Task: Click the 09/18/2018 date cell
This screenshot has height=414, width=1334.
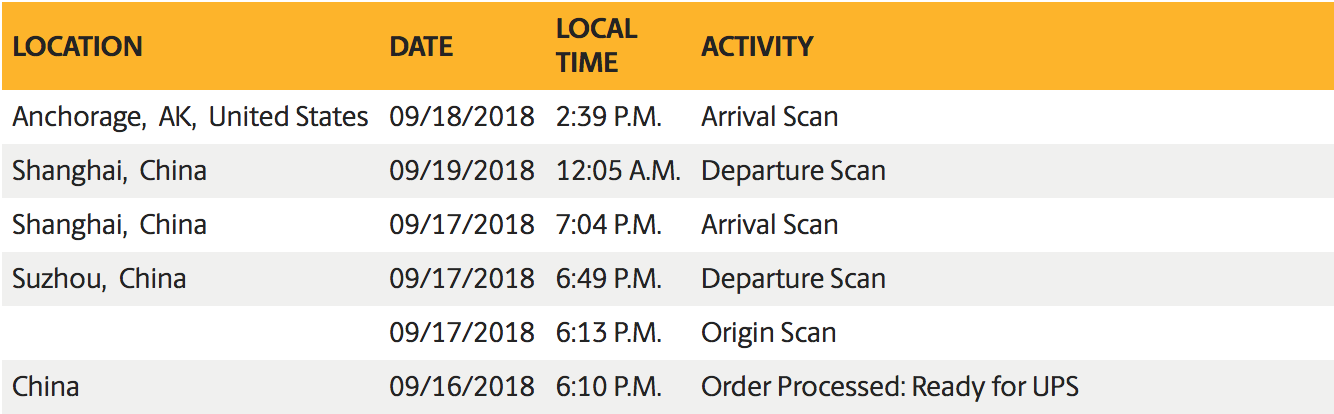Action: click(x=462, y=117)
